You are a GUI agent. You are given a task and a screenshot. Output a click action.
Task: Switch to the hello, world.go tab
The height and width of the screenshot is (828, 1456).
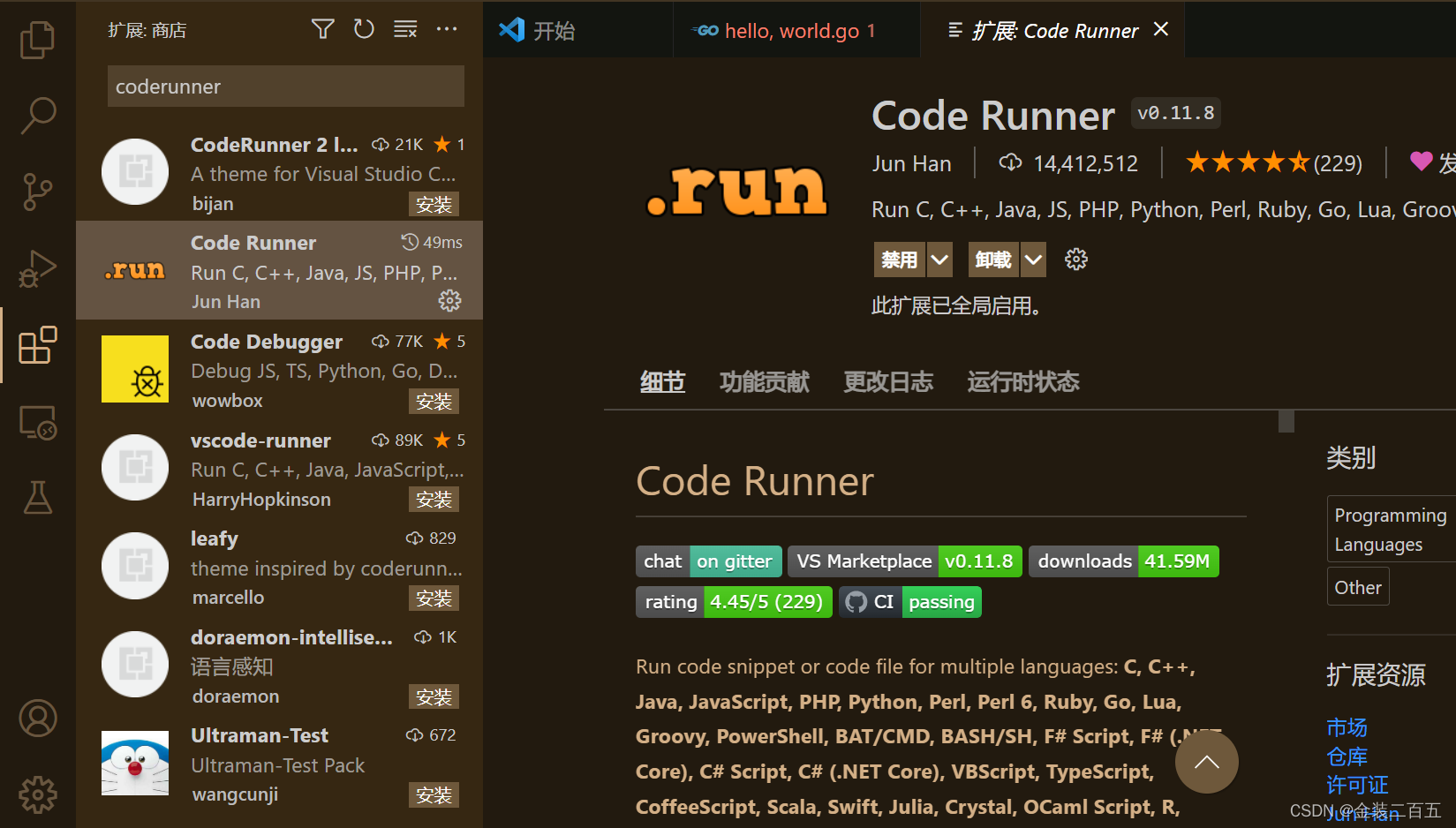point(796,30)
